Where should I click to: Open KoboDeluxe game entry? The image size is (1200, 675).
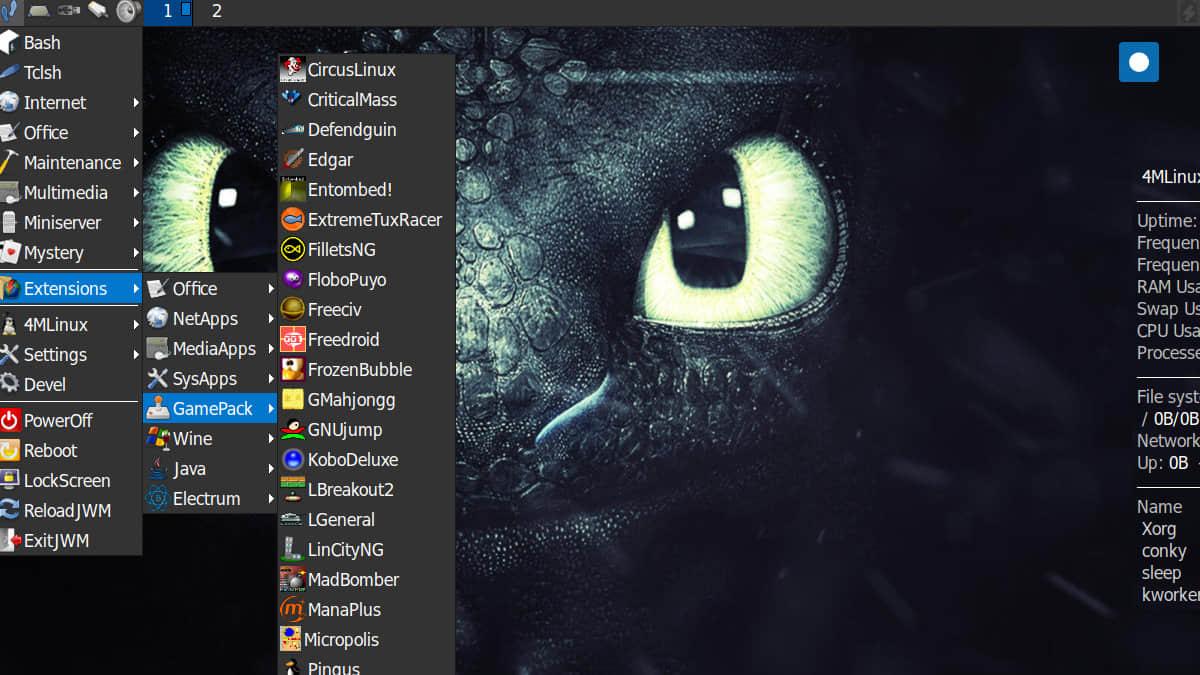coord(352,460)
